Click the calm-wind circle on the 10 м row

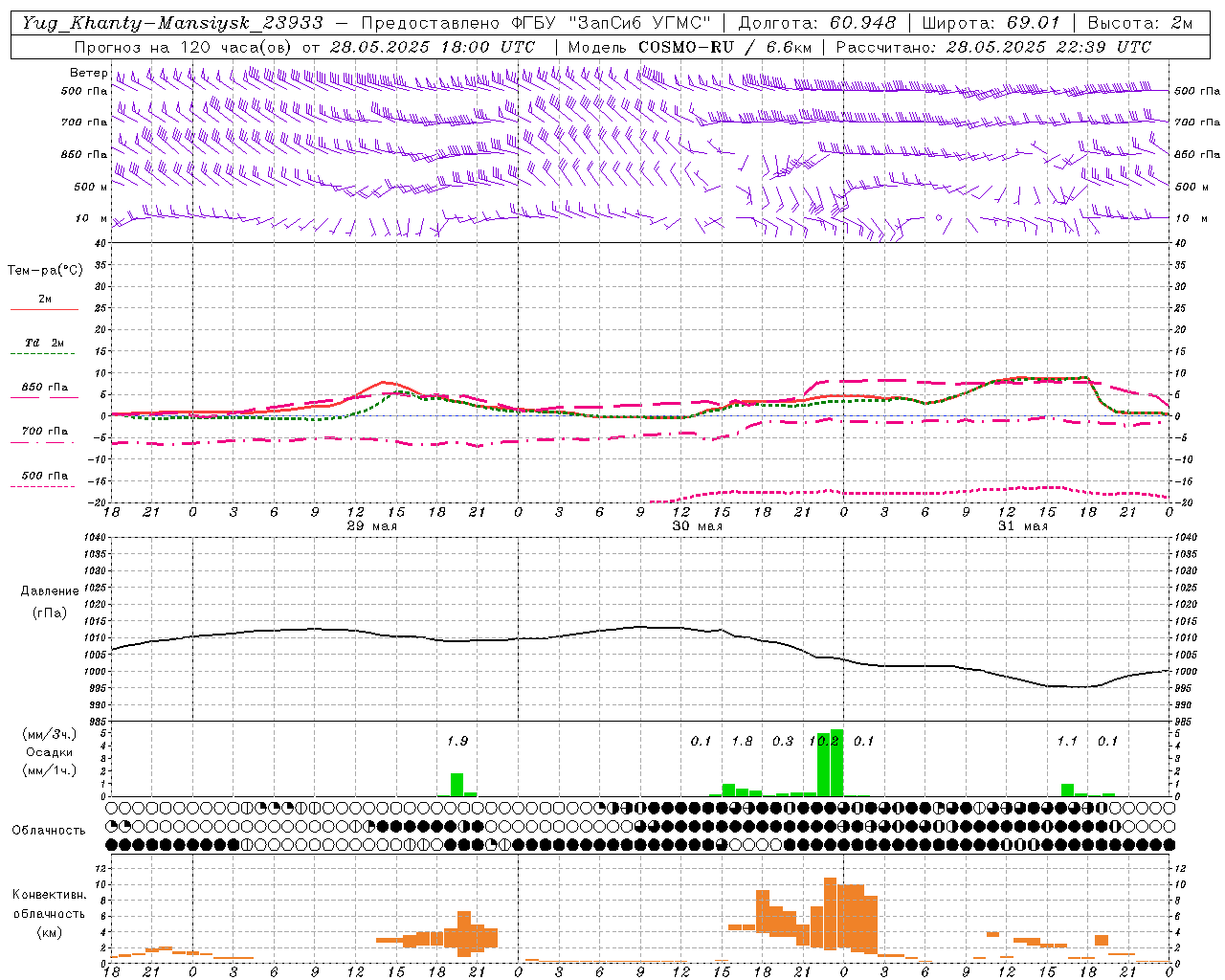938,218
